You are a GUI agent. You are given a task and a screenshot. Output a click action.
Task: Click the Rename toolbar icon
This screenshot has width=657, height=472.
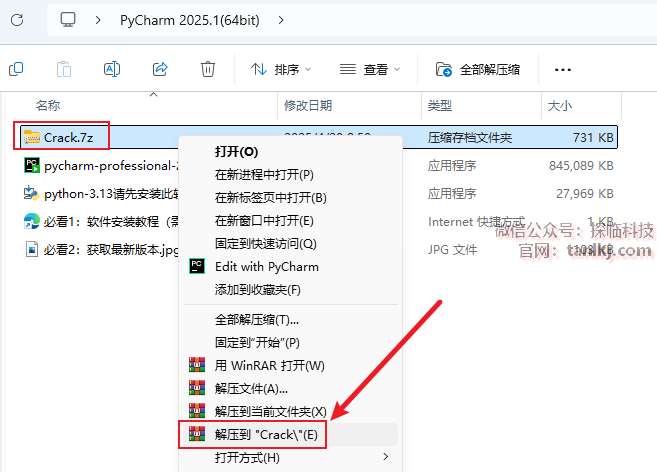pyautogui.click(x=112, y=69)
